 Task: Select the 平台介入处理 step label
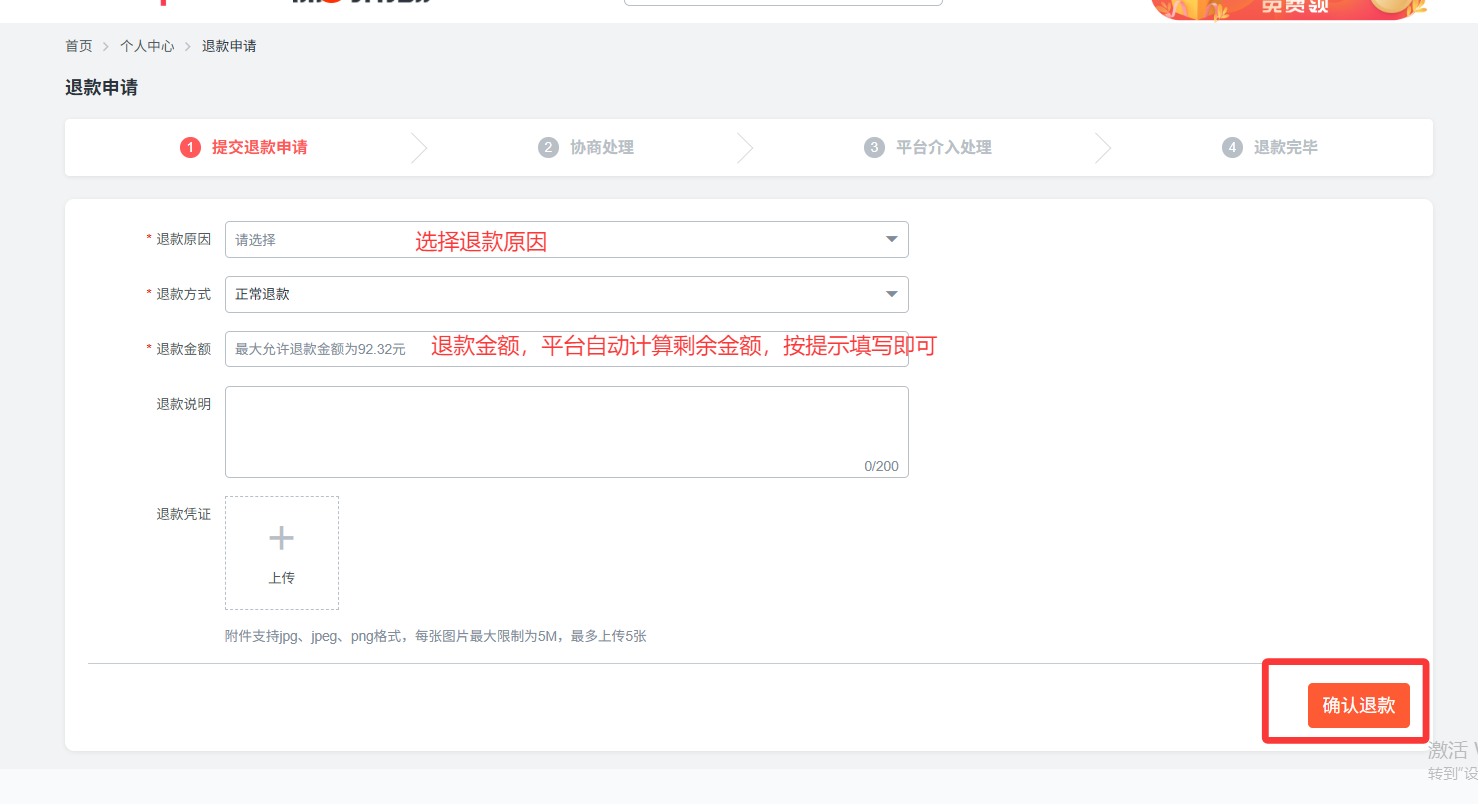point(943,148)
